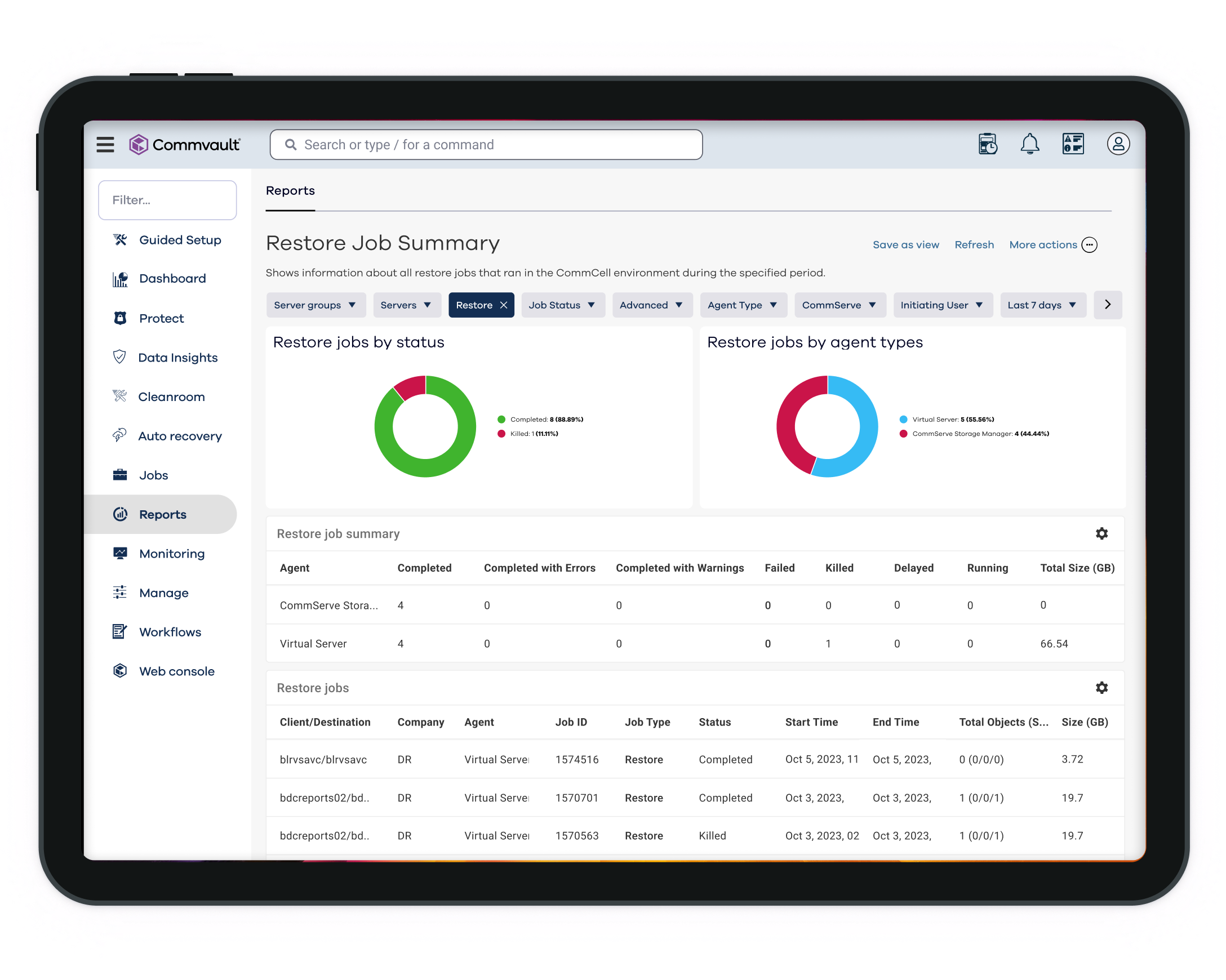Click red CommServe Storage Manager legend swatch
Screen dimensions: 1226x980
[903, 434]
